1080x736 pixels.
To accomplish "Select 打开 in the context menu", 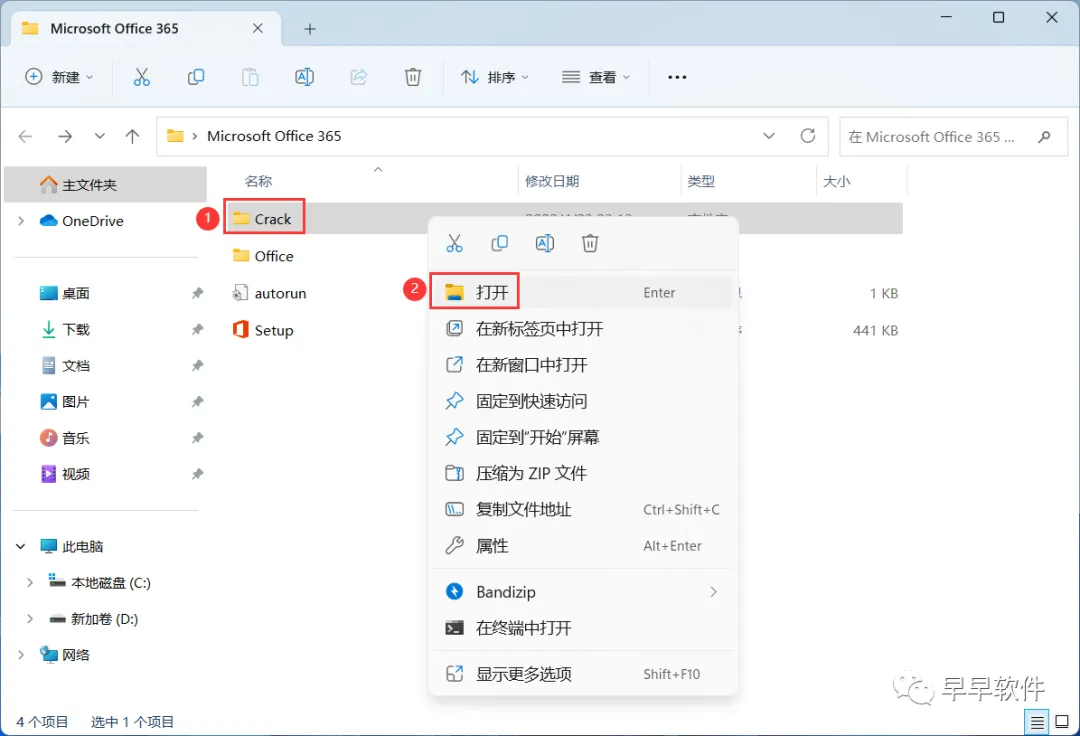I will tap(581, 293).
